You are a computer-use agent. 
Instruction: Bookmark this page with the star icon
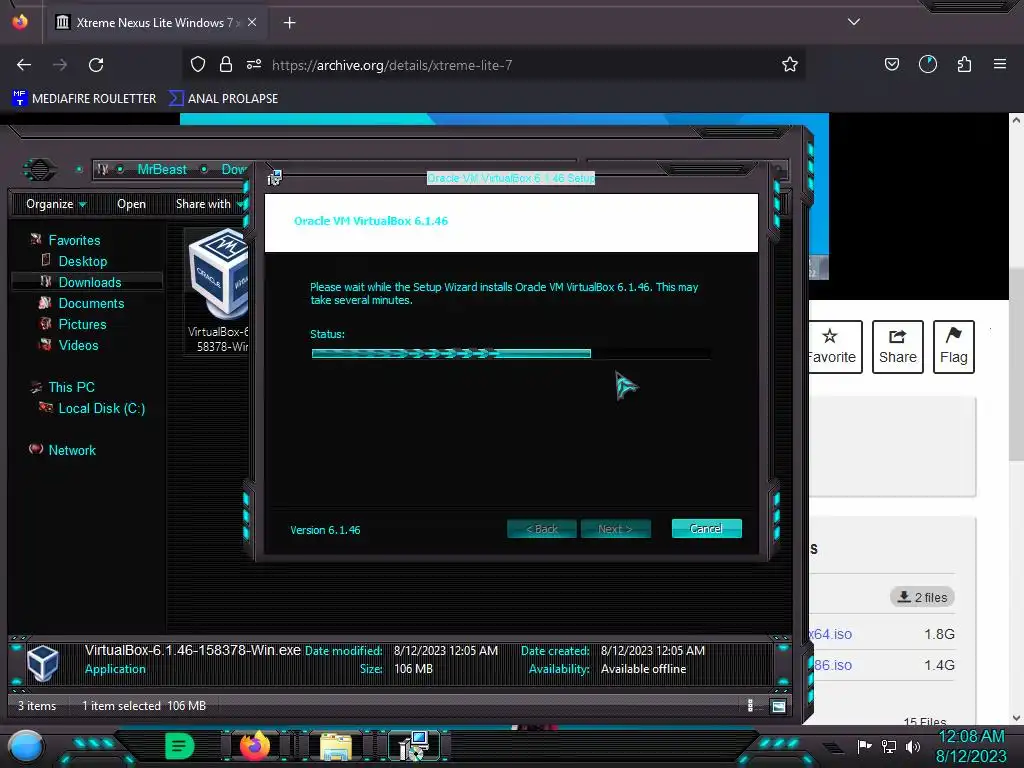click(790, 64)
